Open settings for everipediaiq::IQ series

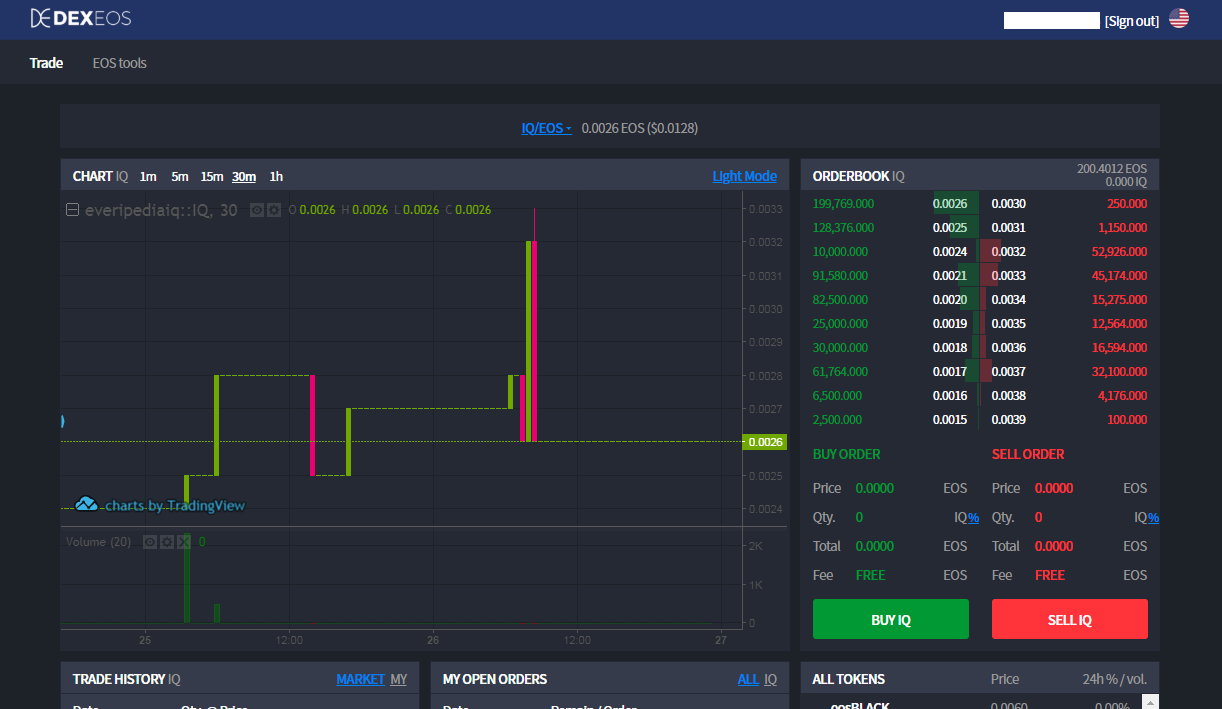click(x=273, y=210)
